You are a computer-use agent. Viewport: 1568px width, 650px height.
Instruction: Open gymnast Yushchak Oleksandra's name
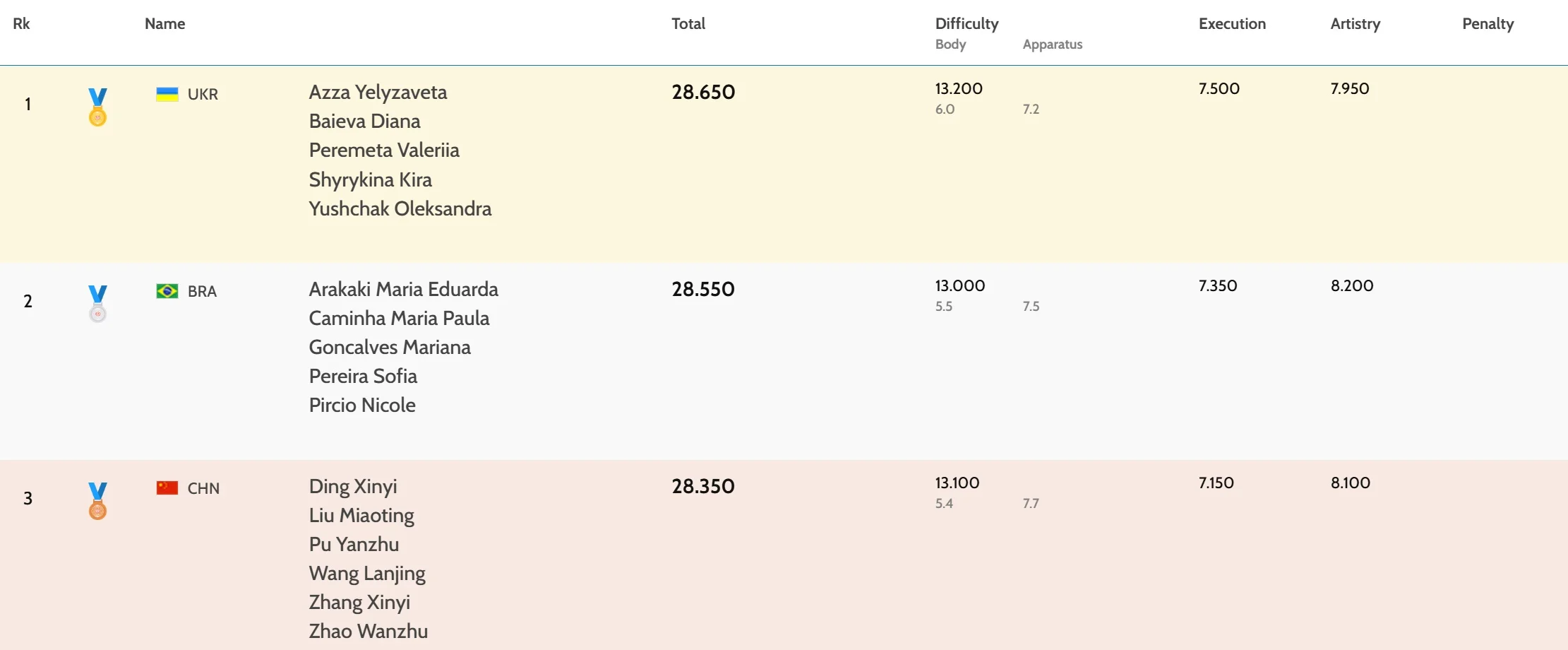[400, 209]
